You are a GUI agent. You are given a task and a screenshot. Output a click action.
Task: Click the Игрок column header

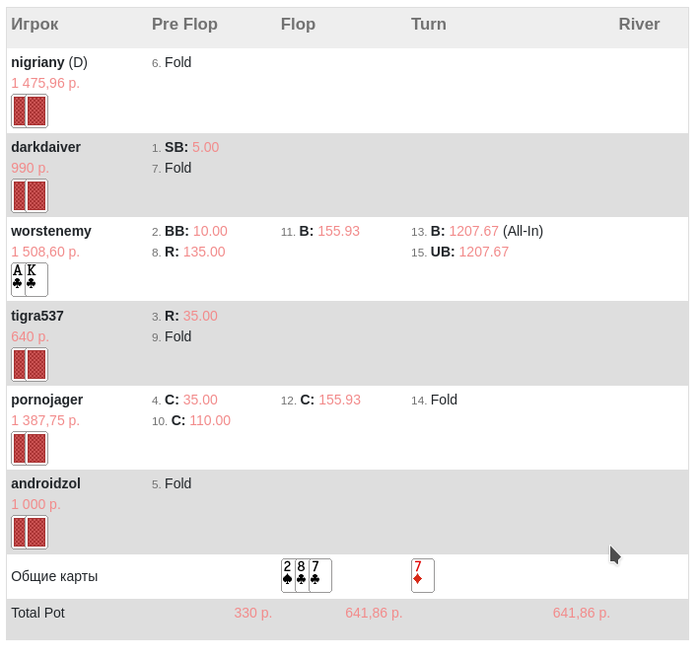(x=35, y=24)
